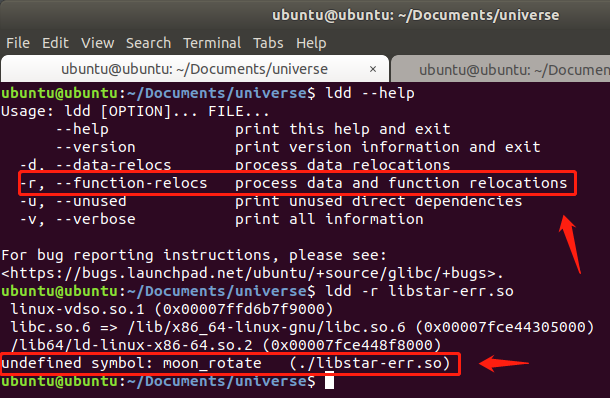Screen dimensions: 610x398
Task: Click the linux-vdso.so.1 output line
Action: [172, 309]
